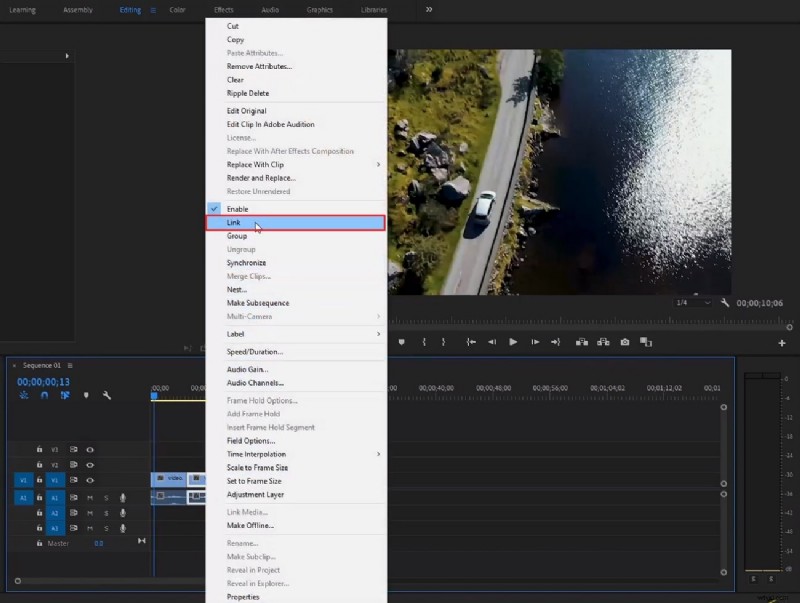800x603 pixels.
Task: Click the Add Marker icon in Program Monitor
Action: 401,340
